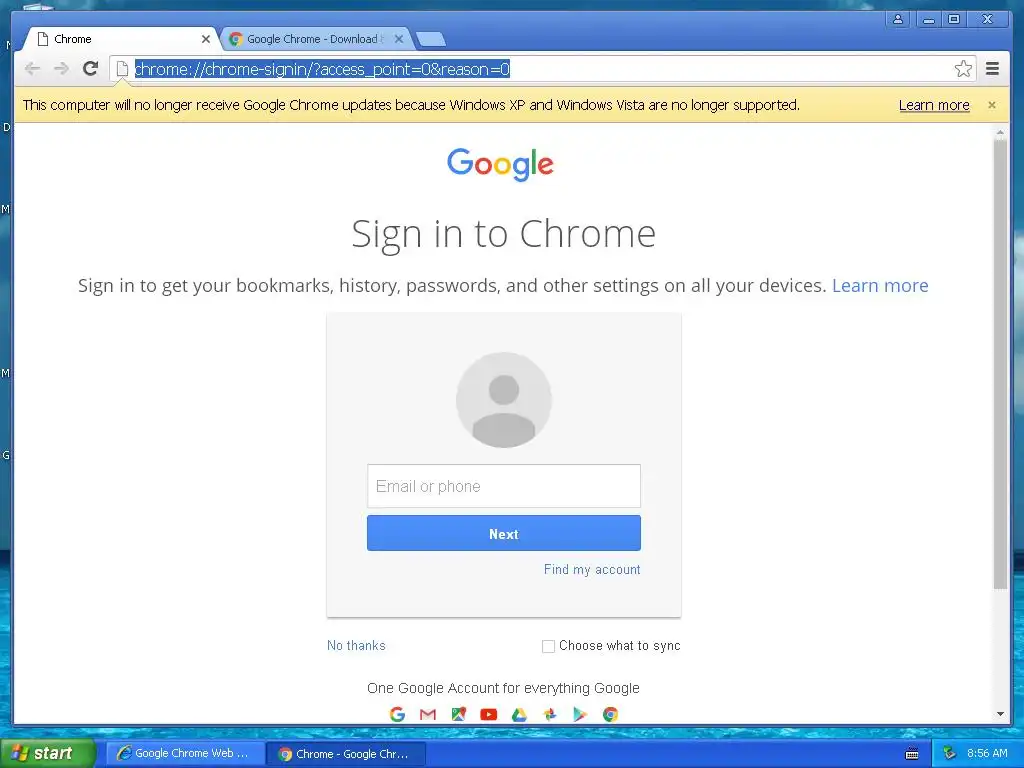Open the Find my account link
The height and width of the screenshot is (768, 1024).
pyautogui.click(x=592, y=569)
